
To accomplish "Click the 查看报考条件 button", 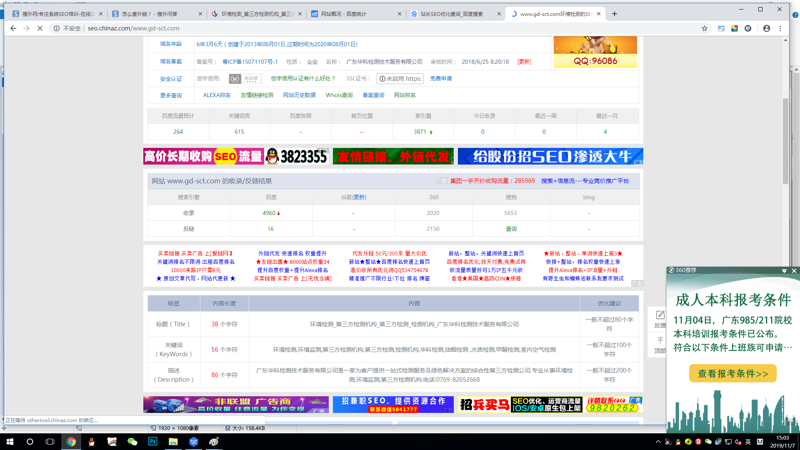I will pyautogui.click(x=732, y=373).
